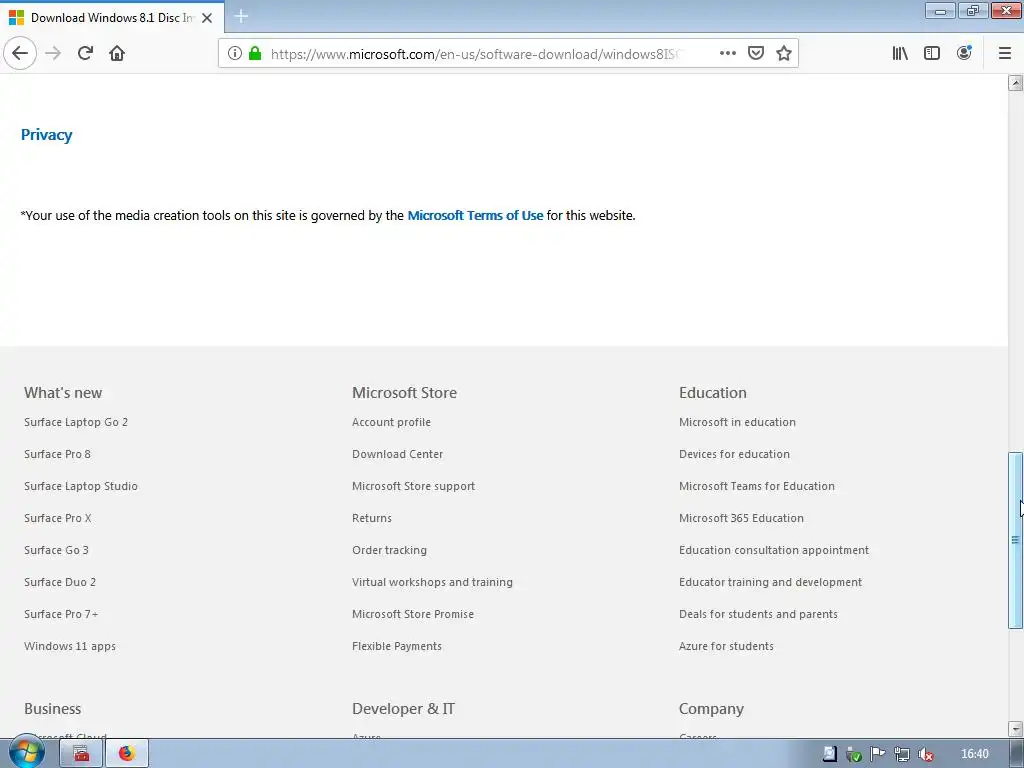The height and width of the screenshot is (768, 1024).
Task: Open Microsoft in education link
Action: click(737, 422)
